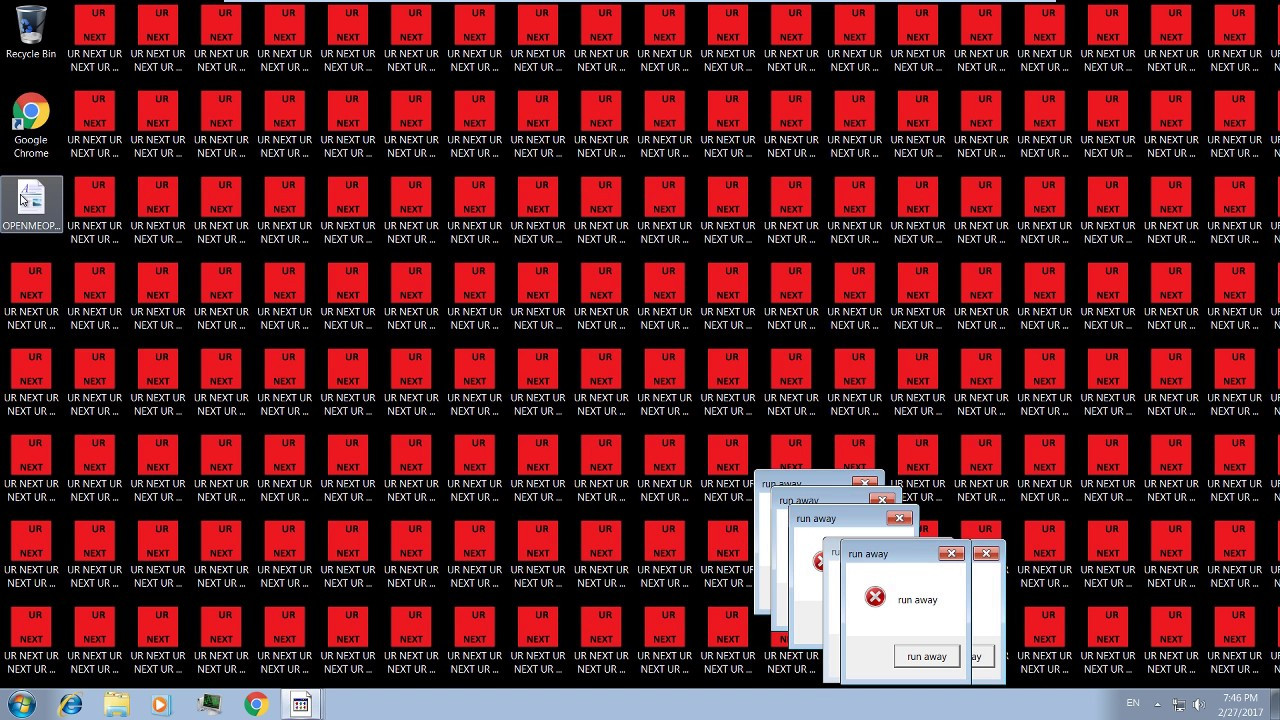1280x720 pixels.
Task: Launch Windows Media Player from the taskbar
Action: click(161, 704)
